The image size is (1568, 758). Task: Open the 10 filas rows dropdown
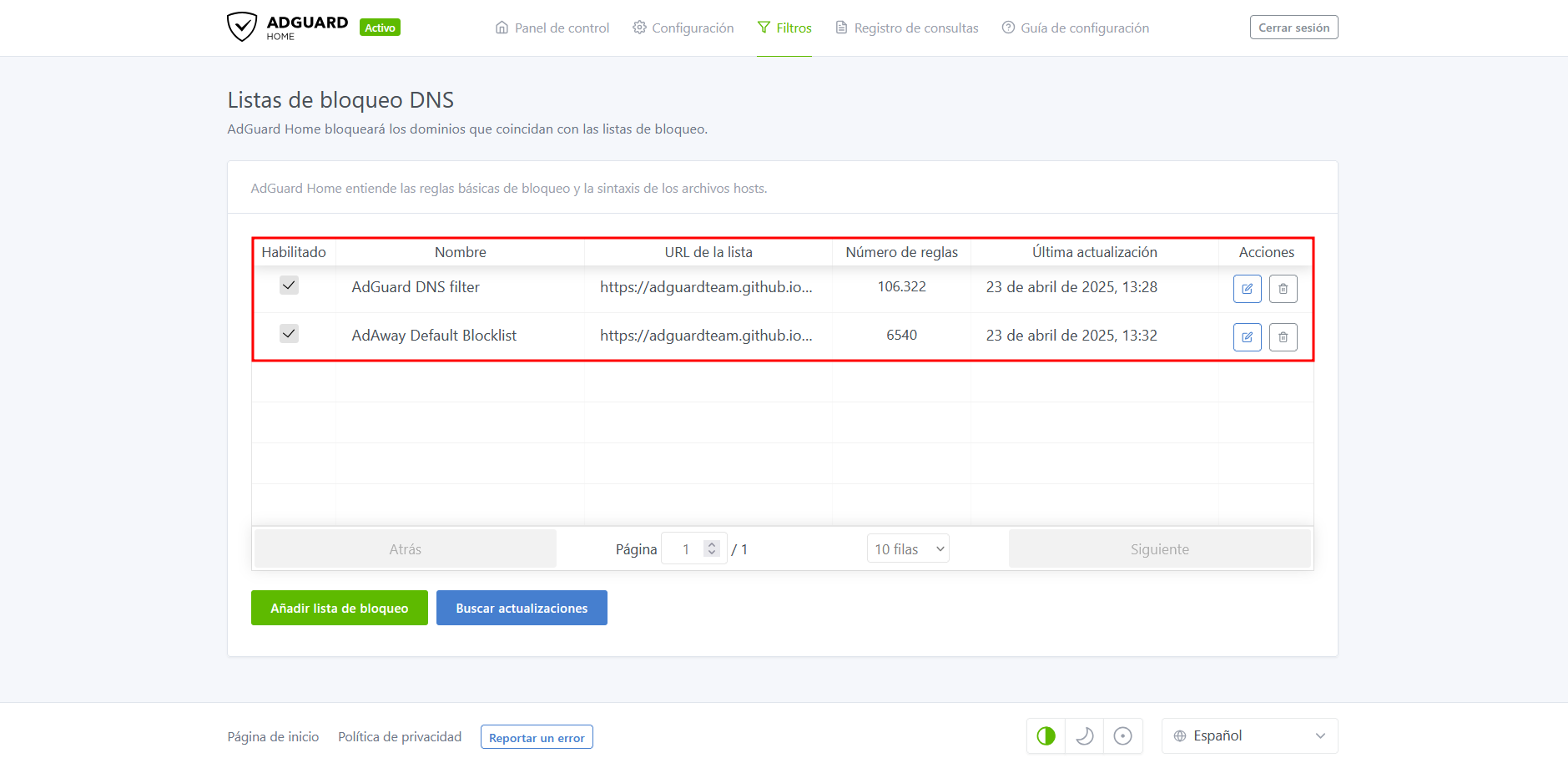[x=908, y=548]
